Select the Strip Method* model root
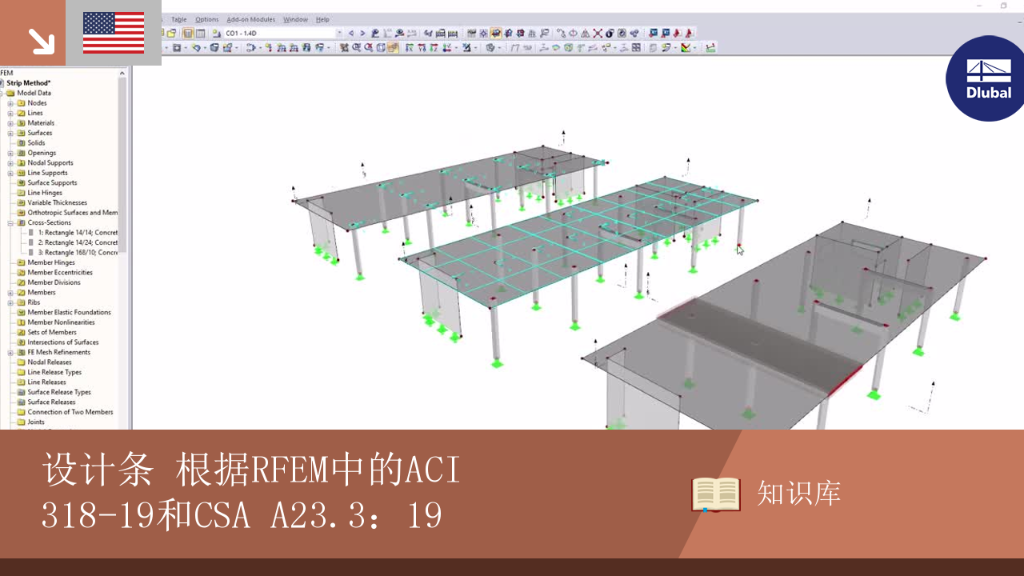The width and height of the screenshot is (1024, 576). pyautogui.click(x=28, y=83)
